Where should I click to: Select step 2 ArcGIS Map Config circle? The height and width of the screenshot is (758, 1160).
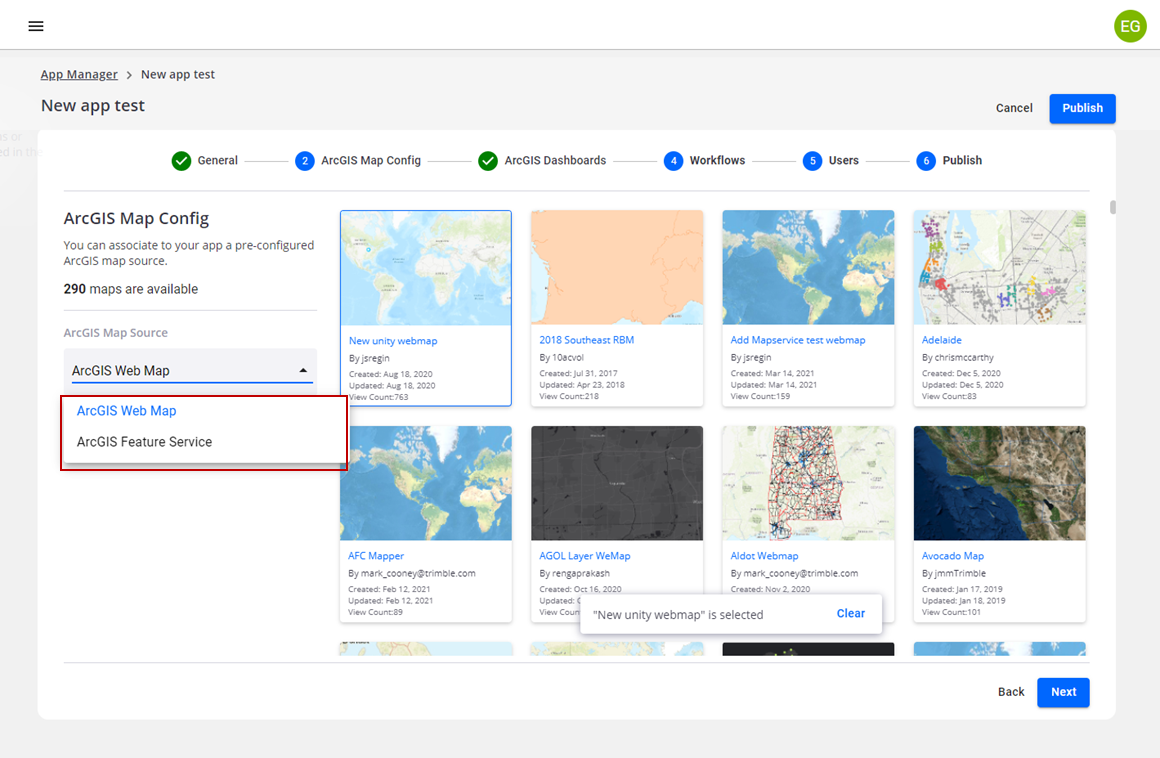click(x=304, y=160)
